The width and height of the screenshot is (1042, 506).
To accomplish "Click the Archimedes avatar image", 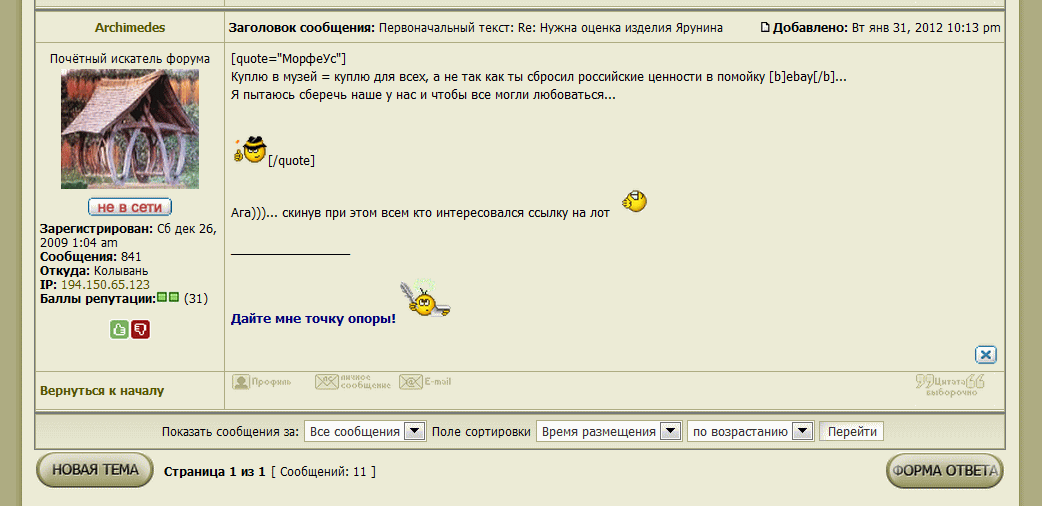I will [130, 129].
